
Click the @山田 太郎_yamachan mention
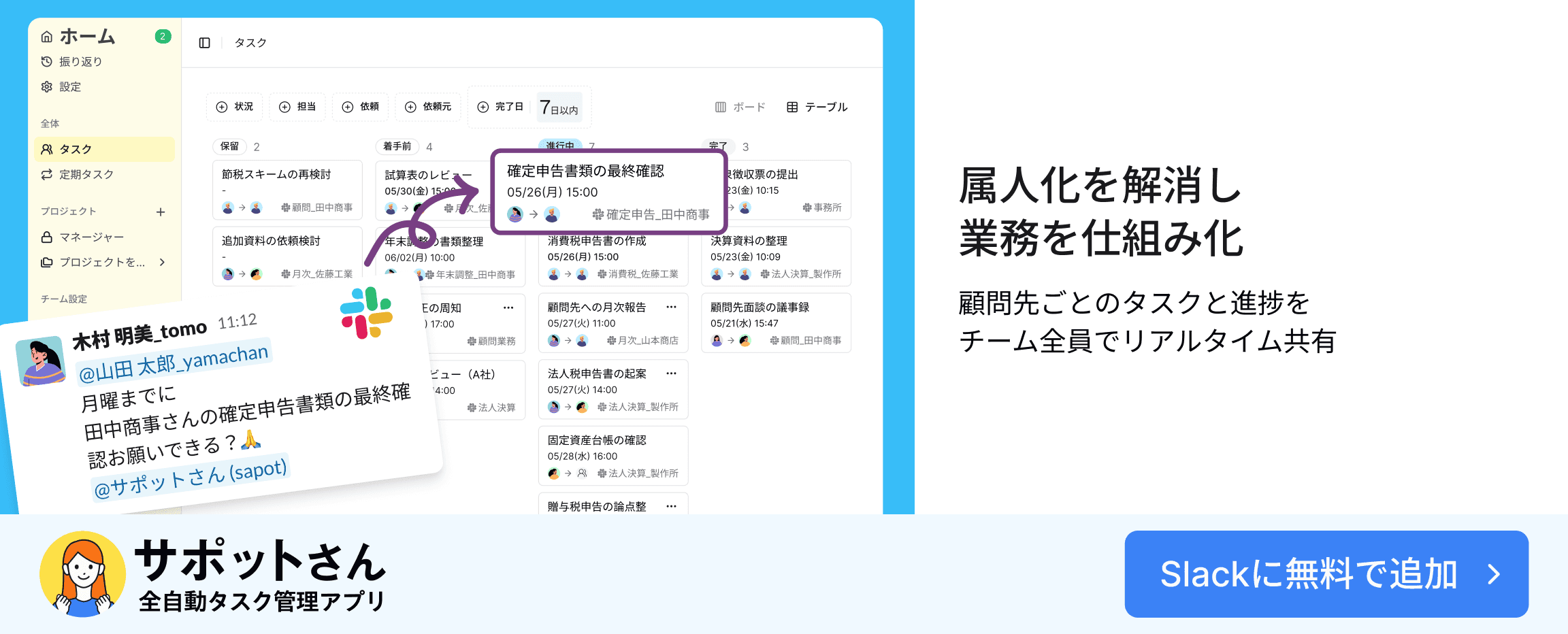click(x=174, y=363)
